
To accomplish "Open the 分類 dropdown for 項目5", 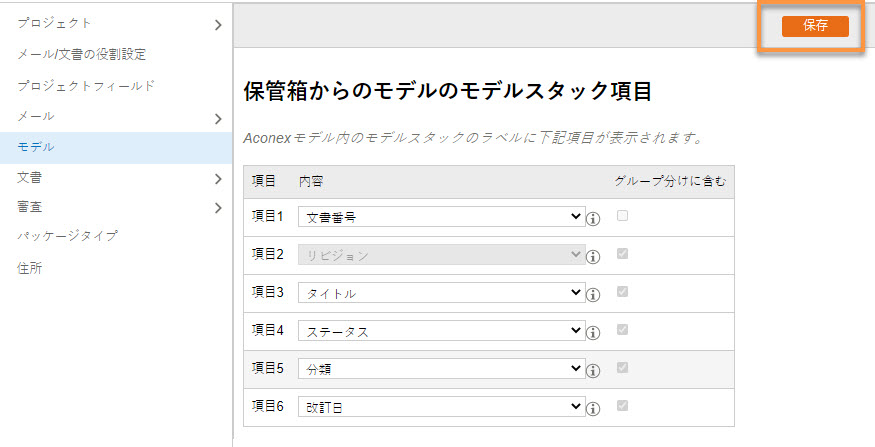I will pyautogui.click(x=441, y=368).
